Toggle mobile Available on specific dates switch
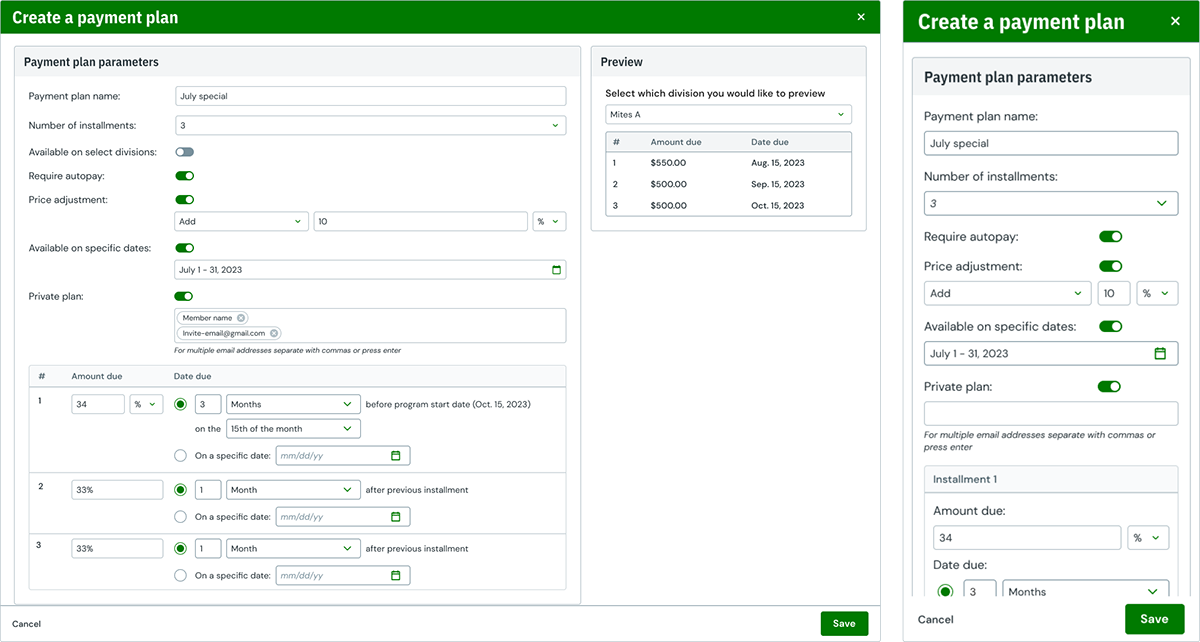The width and height of the screenshot is (1200, 642). (1110, 326)
